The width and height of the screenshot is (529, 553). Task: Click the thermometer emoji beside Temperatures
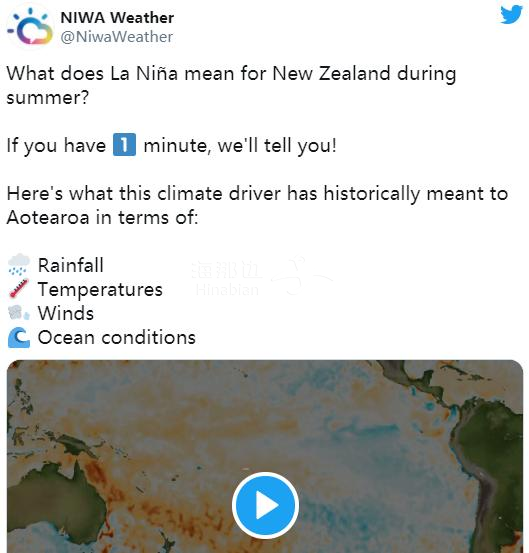[x=19, y=288]
